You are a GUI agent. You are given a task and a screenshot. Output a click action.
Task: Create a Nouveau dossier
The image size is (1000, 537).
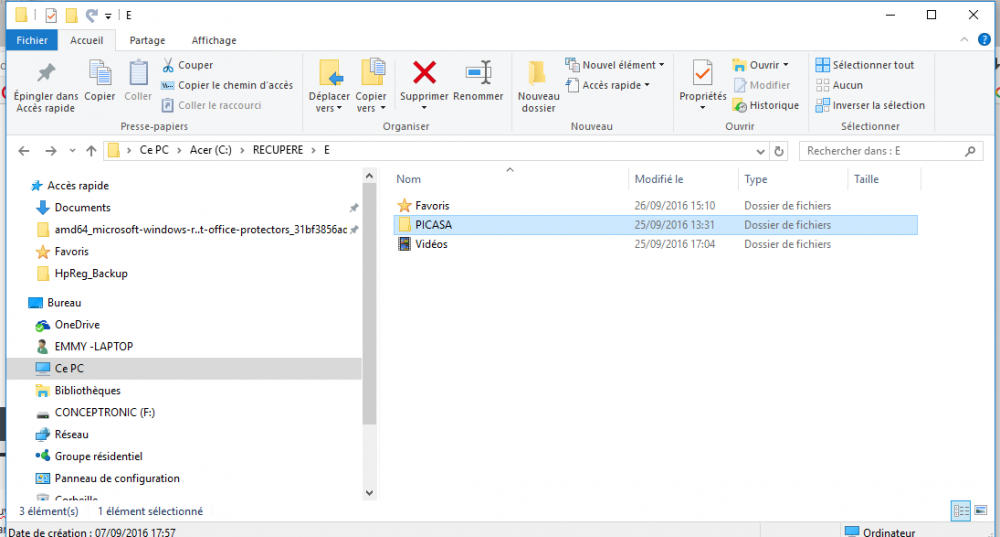coord(538,87)
